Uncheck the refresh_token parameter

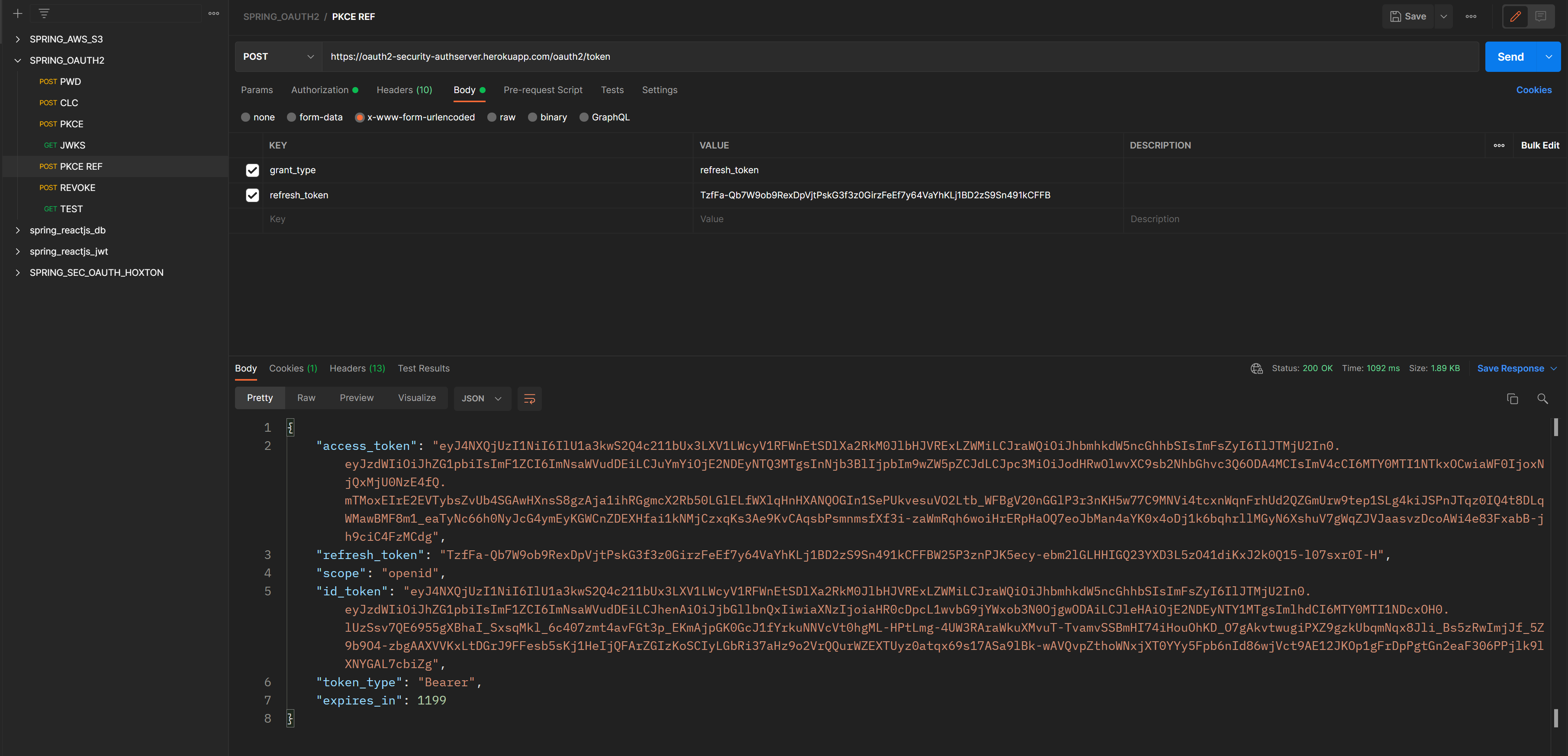252,195
